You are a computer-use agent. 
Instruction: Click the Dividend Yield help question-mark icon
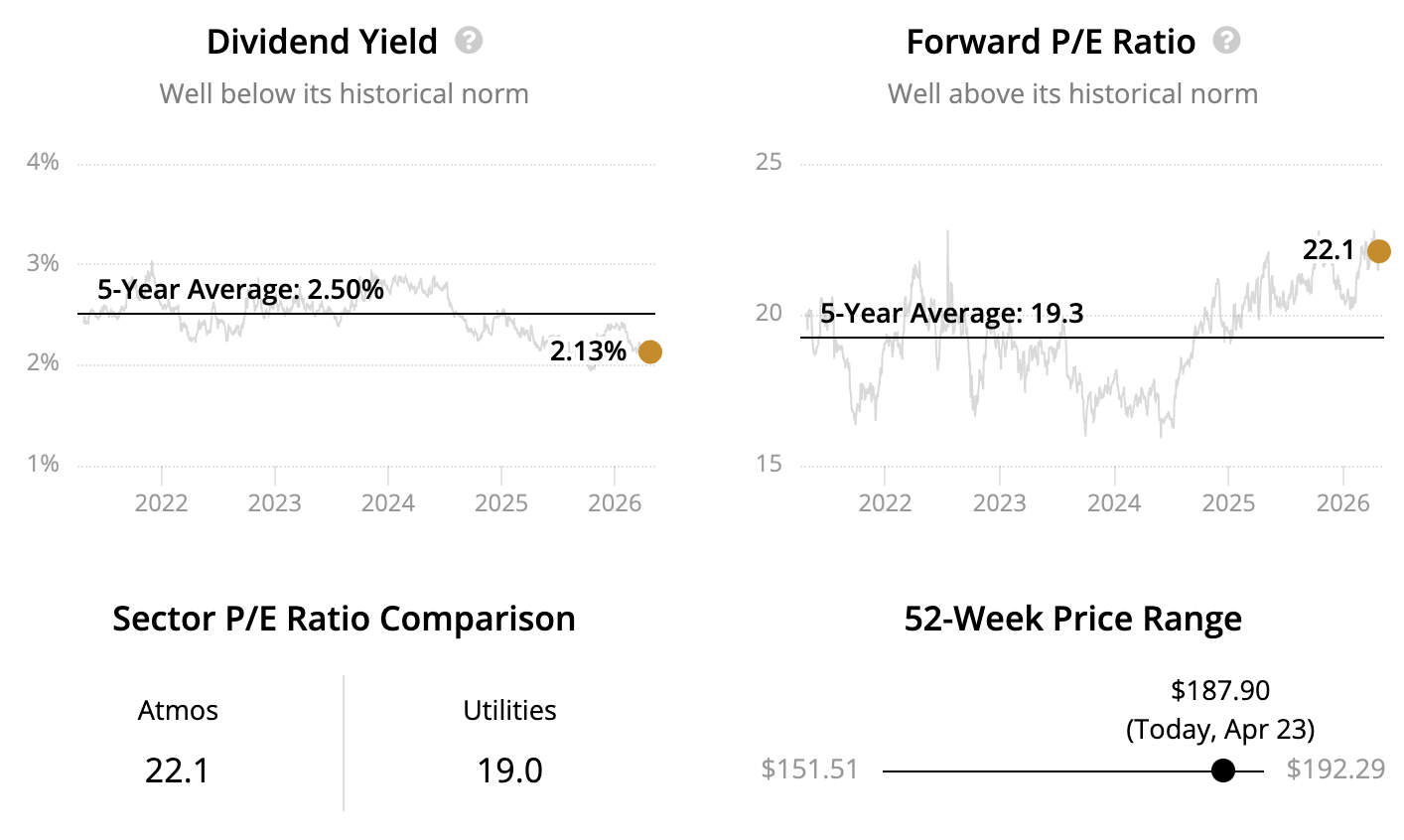[469, 41]
